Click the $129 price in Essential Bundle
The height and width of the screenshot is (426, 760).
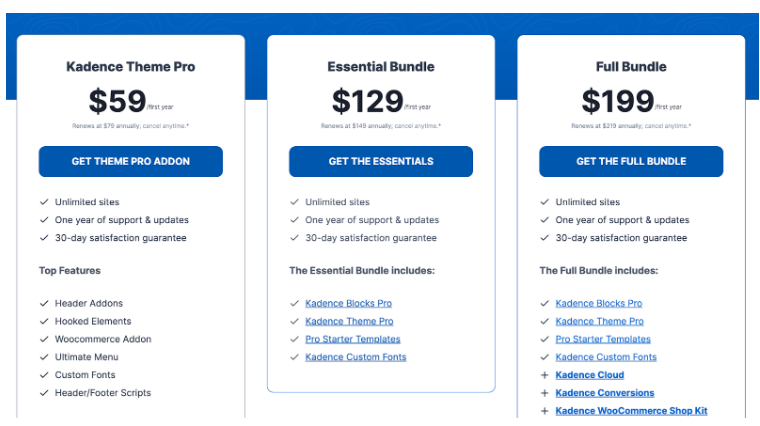(x=367, y=101)
